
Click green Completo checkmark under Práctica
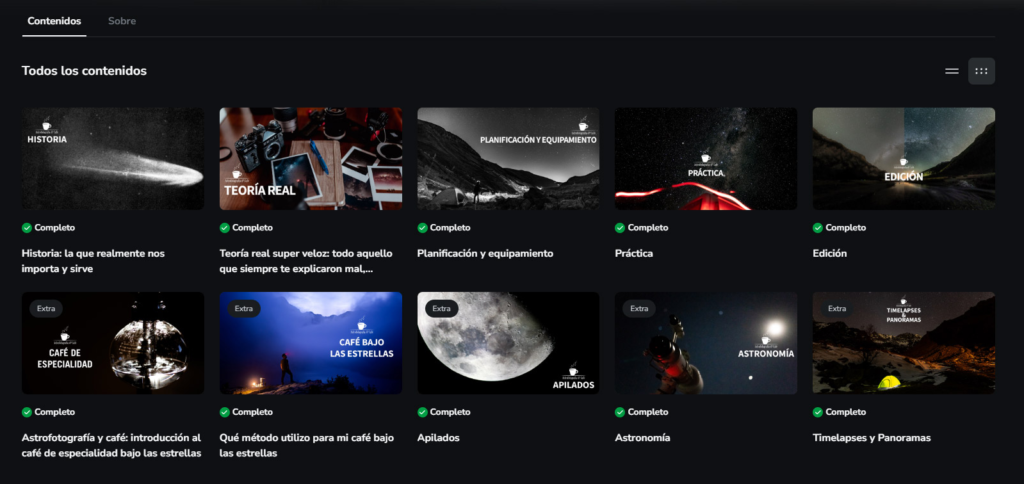[x=620, y=228]
